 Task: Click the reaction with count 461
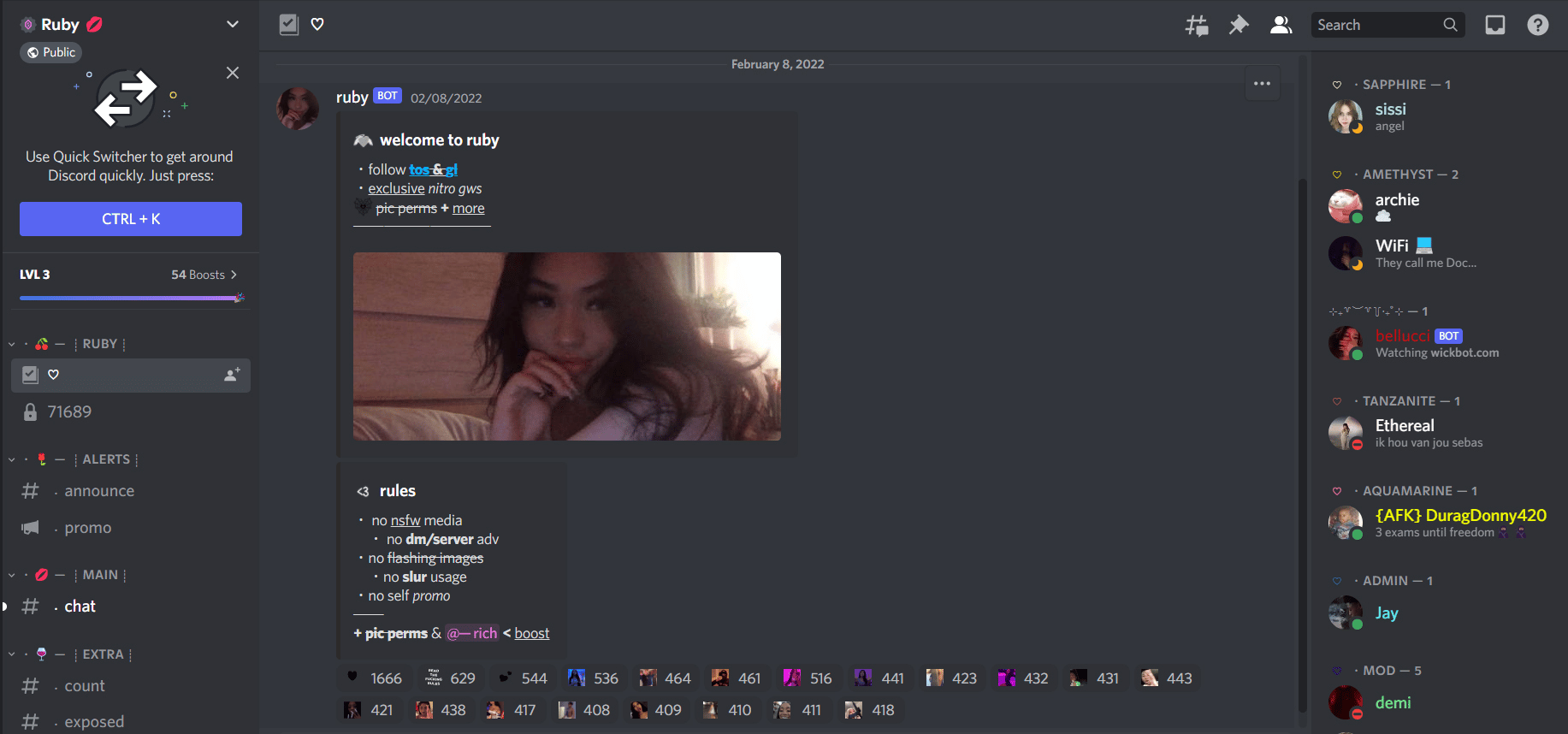[x=738, y=678]
